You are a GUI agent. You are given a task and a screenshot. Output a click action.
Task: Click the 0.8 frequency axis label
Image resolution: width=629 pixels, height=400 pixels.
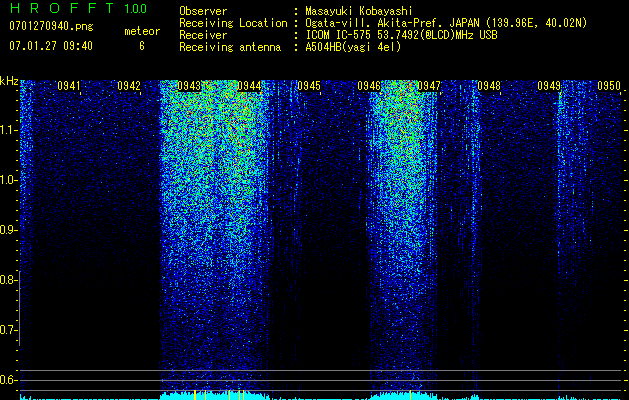[x=8, y=280]
